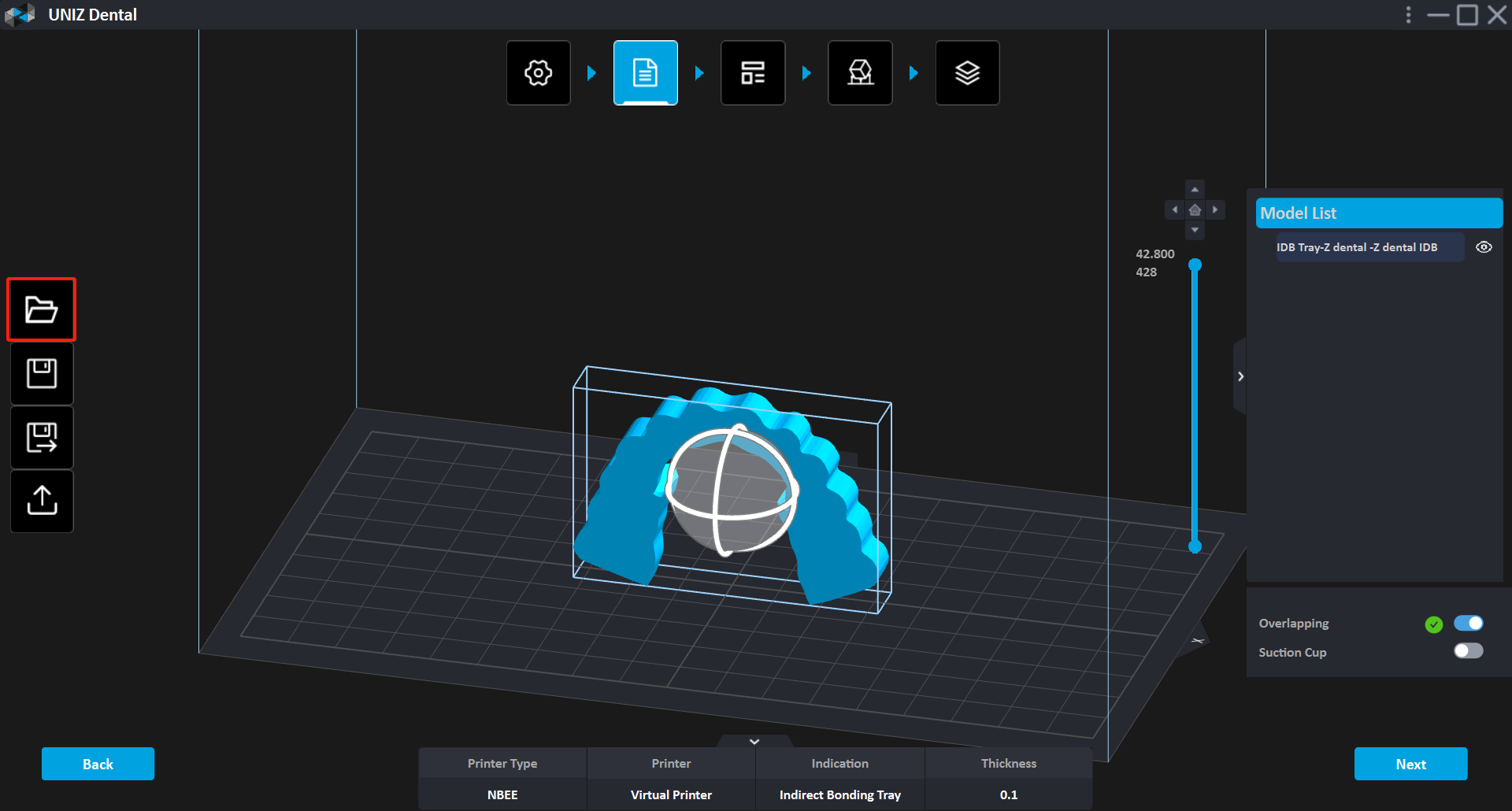Collapse the bottom printer info panel
The width and height of the screenshot is (1512, 811).
[754, 742]
